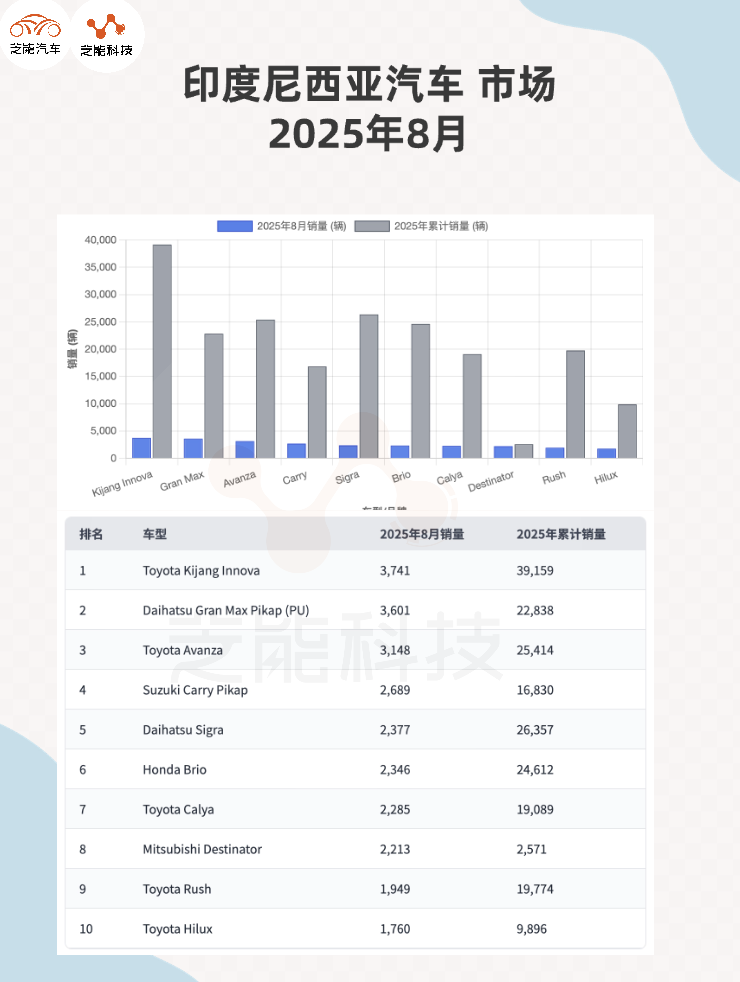The image size is (740, 982).
Task: Toggle the blue 2025年8月销量 legend swatch
Action: (235, 226)
